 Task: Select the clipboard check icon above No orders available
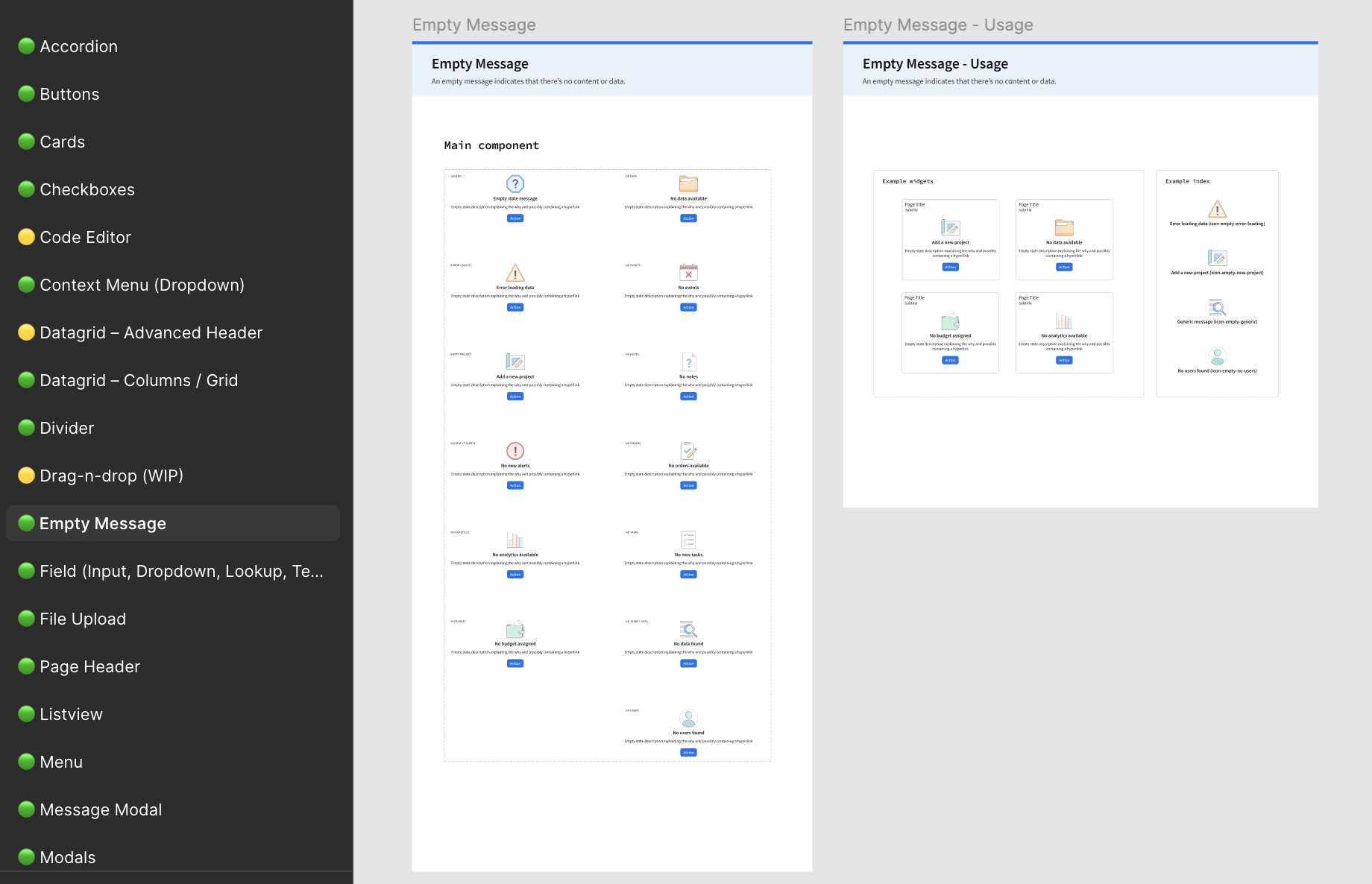(688, 451)
